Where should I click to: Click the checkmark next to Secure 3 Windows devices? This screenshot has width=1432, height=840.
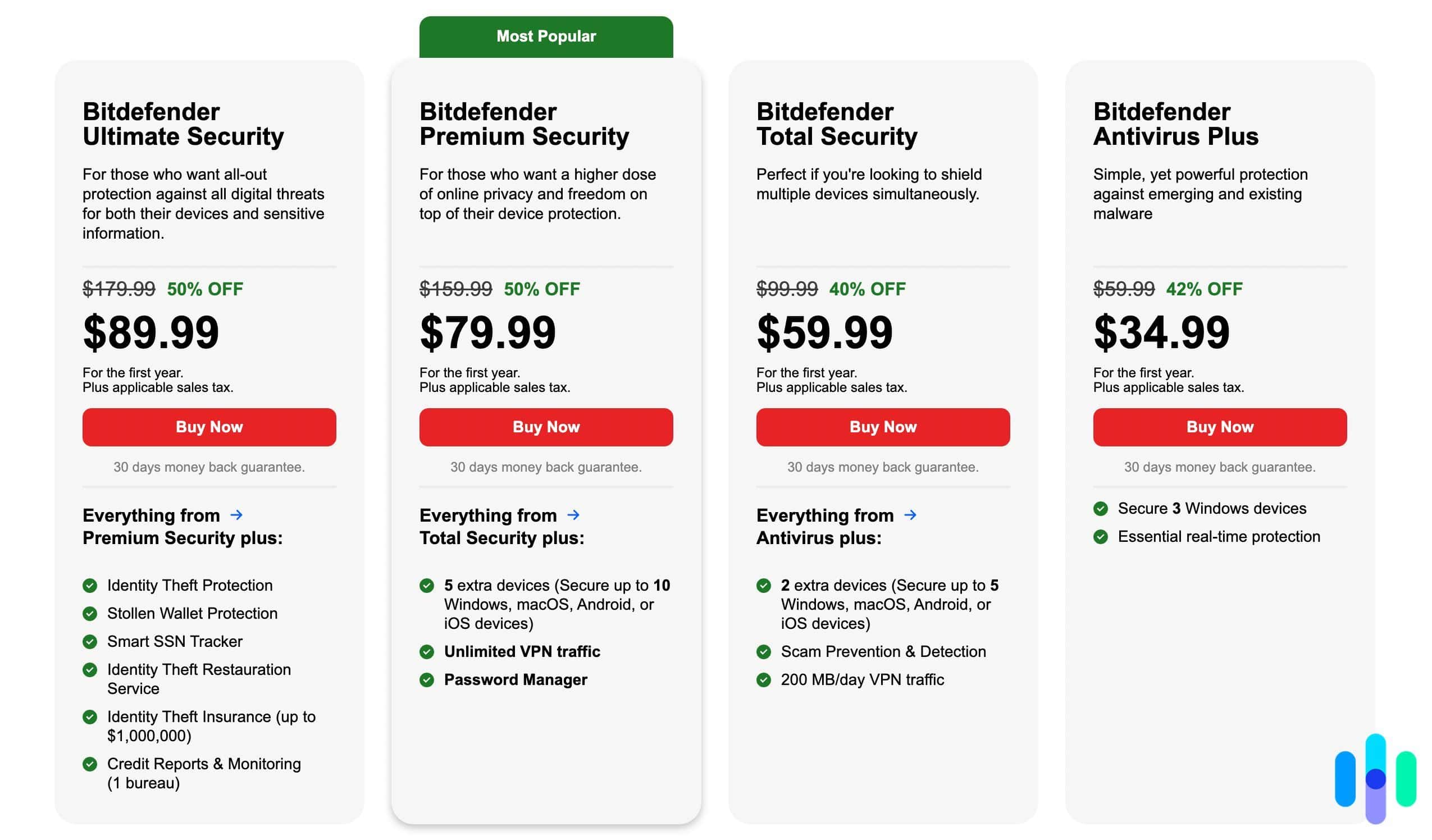tap(1101, 509)
